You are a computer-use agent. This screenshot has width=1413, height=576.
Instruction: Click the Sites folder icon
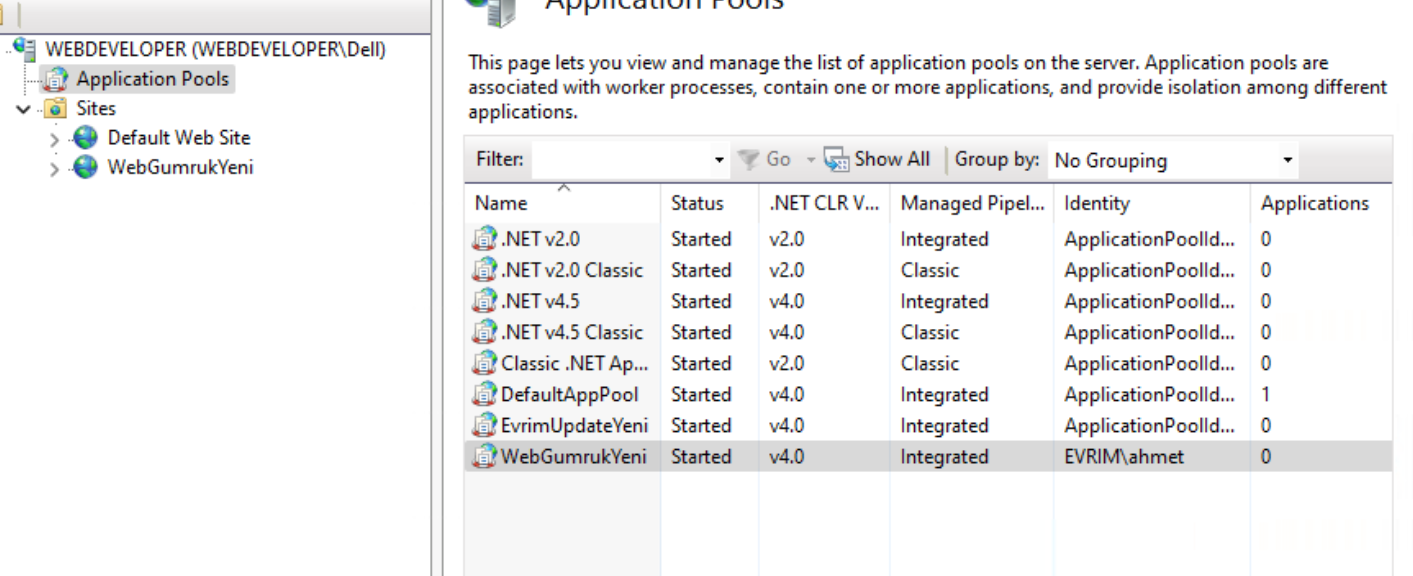pos(56,109)
